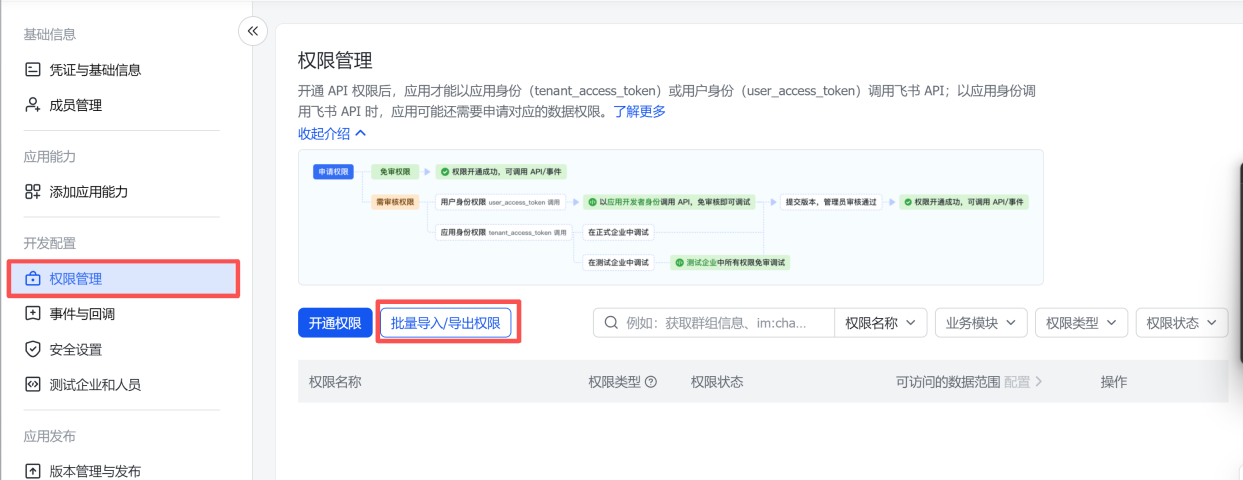This screenshot has width=1243, height=480.
Task: Click the permission flow diagram image
Action: click(x=670, y=217)
